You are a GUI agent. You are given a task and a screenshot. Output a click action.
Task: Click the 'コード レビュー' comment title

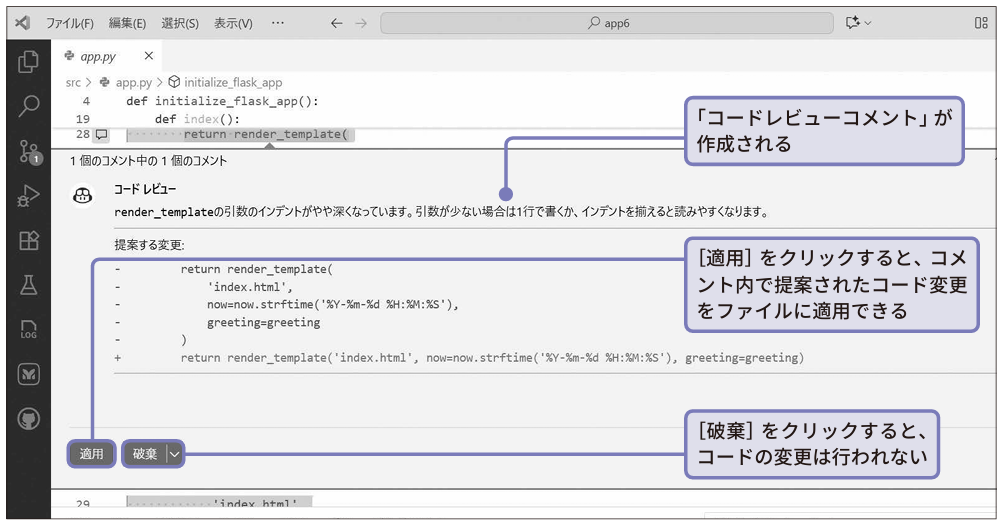click(145, 190)
